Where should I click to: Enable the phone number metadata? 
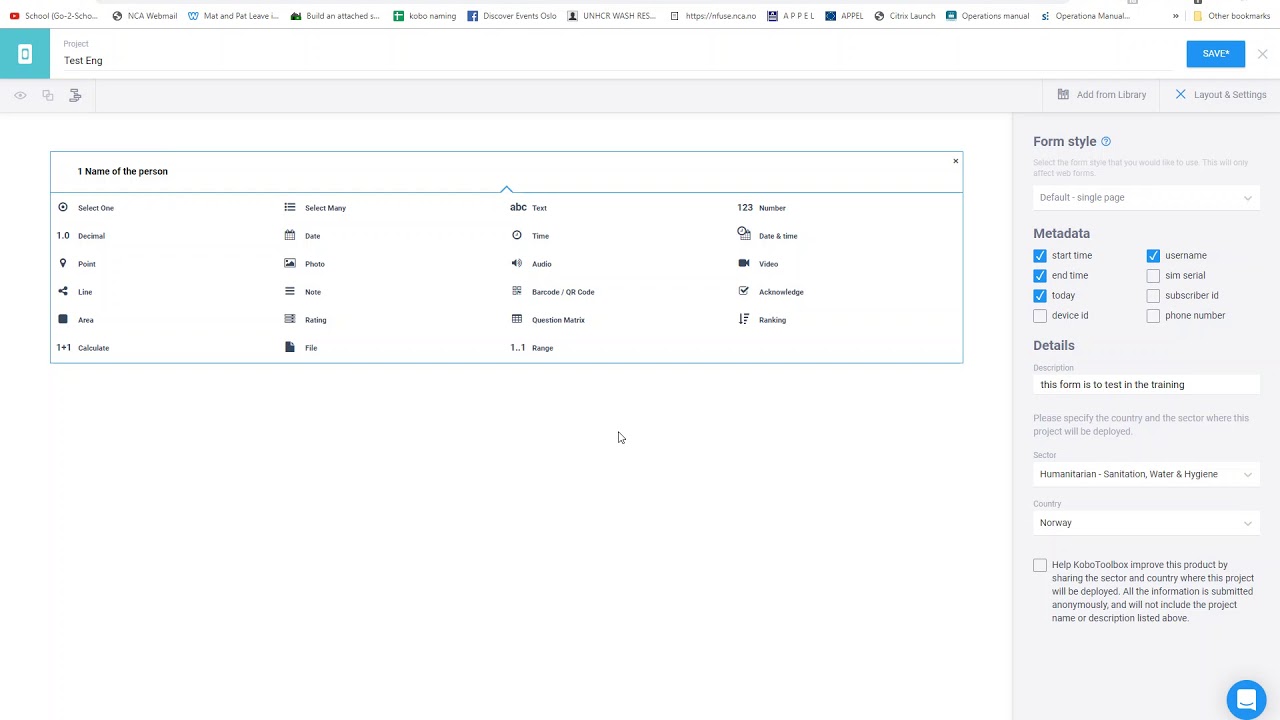pos(1153,316)
